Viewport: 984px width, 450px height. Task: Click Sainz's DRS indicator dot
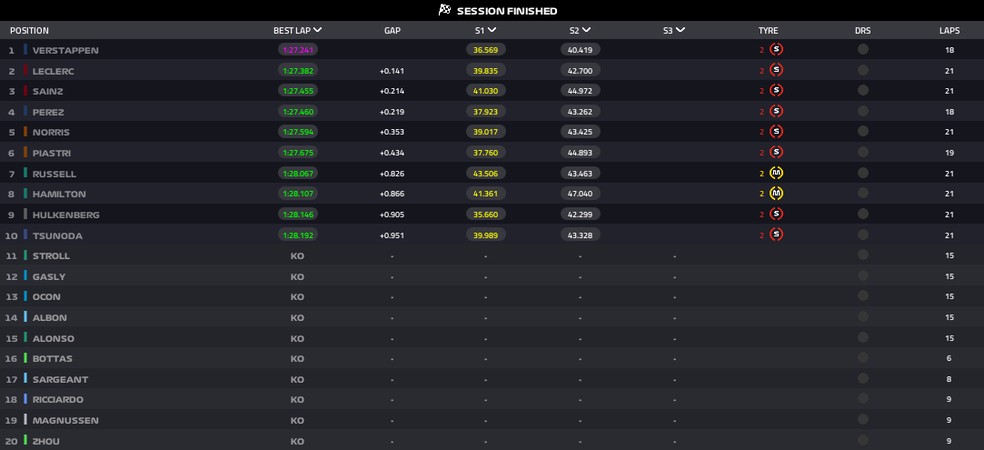(x=863, y=90)
